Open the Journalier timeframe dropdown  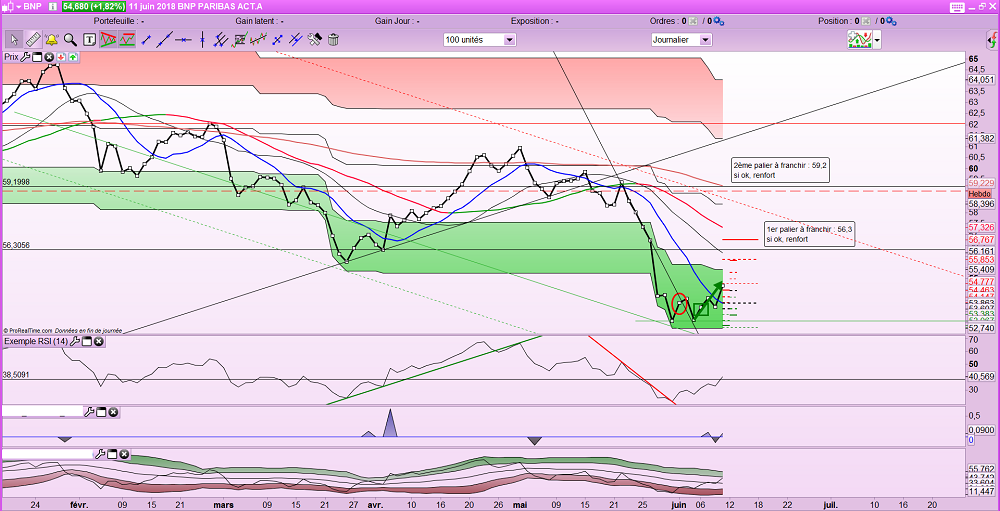click(681, 40)
